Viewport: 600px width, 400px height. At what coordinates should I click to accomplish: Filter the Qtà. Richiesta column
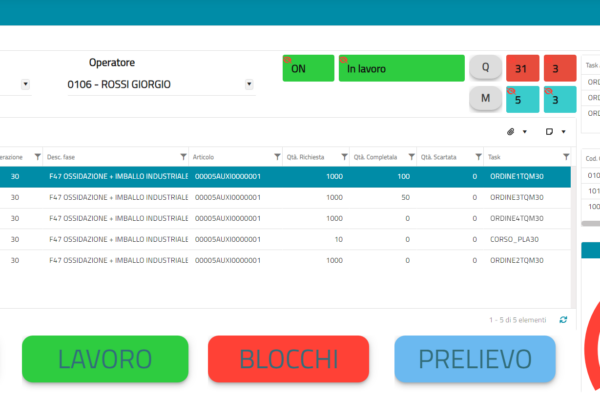click(x=344, y=157)
